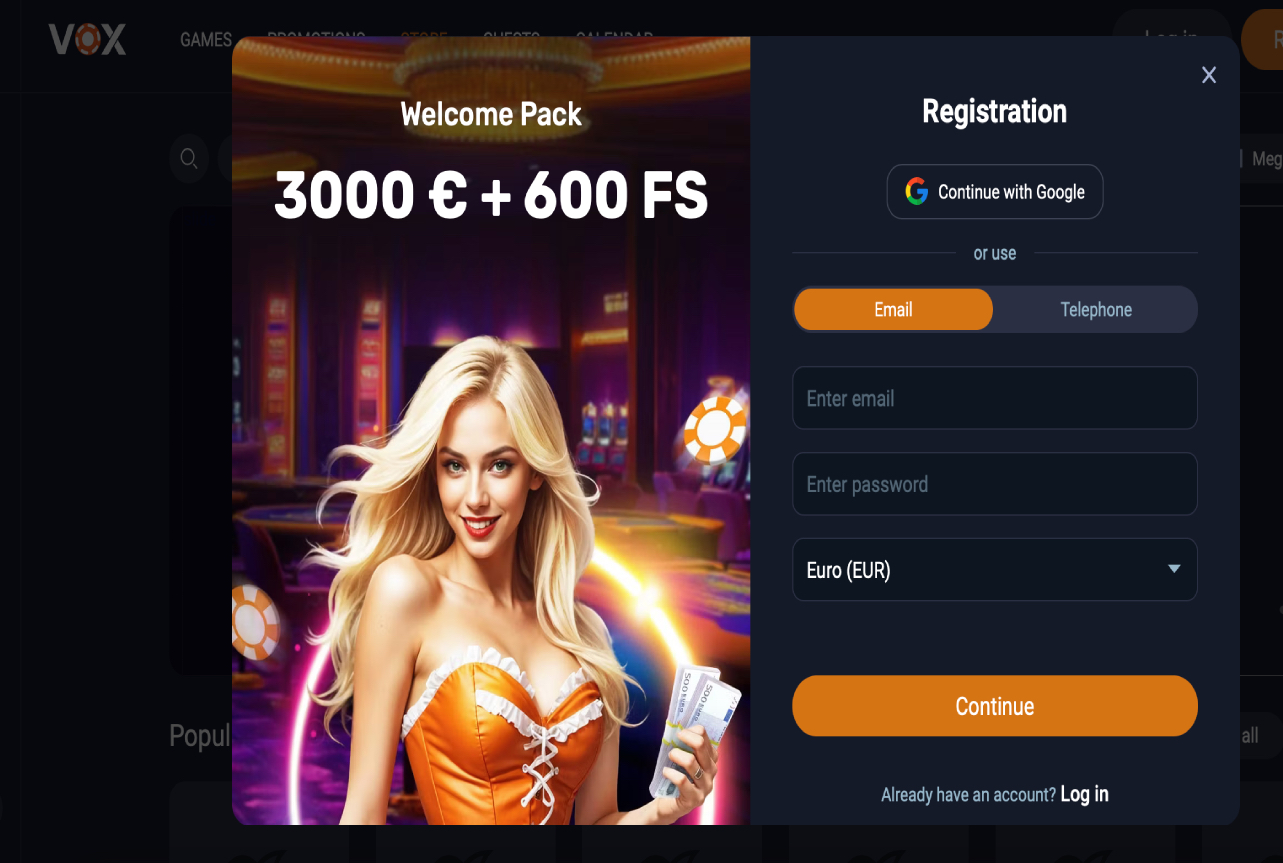Click the Welcome Pack banner image
The image size is (1283, 863).
tap(491, 431)
